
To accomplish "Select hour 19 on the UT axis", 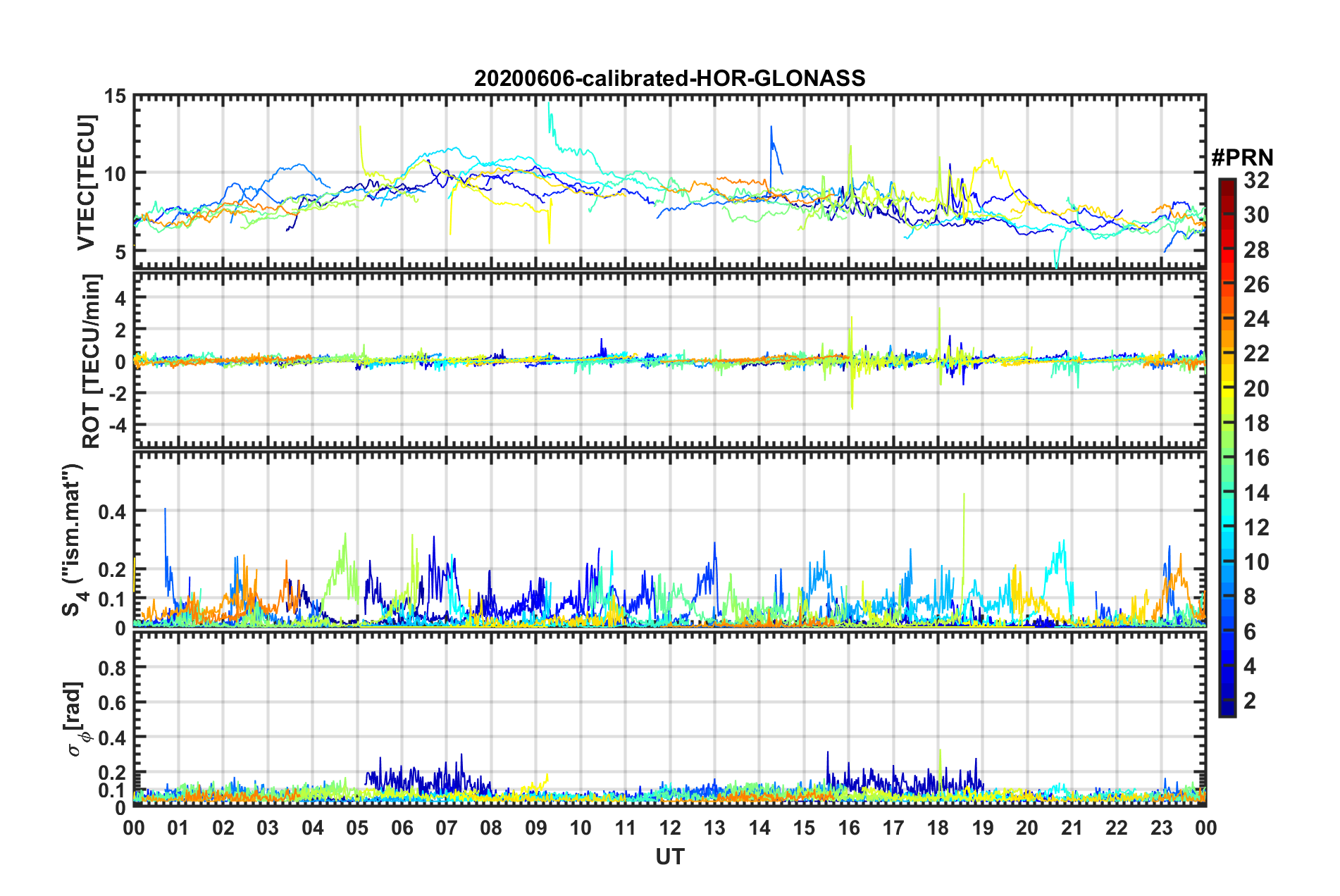I will point(983,828).
